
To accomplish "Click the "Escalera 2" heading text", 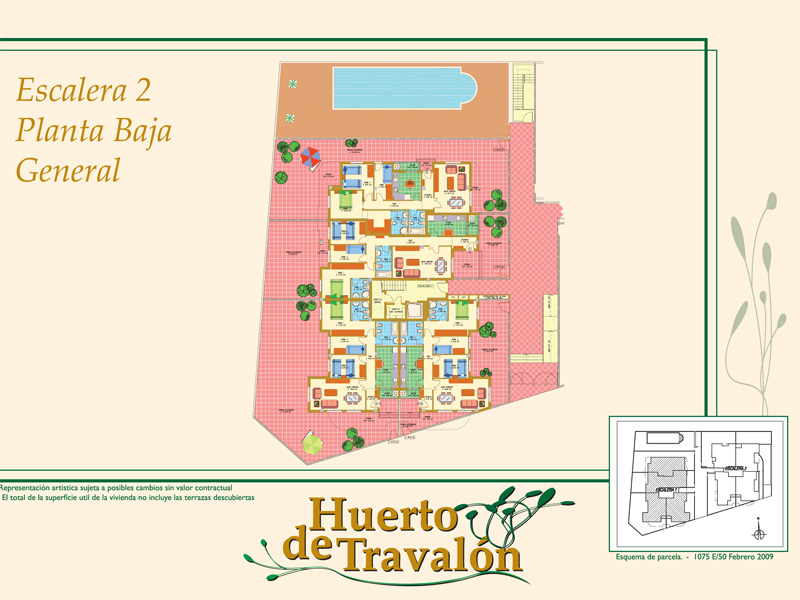I will [83, 91].
